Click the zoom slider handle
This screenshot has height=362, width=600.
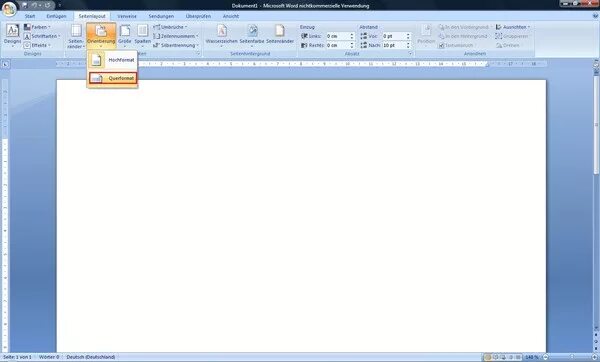click(572, 357)
